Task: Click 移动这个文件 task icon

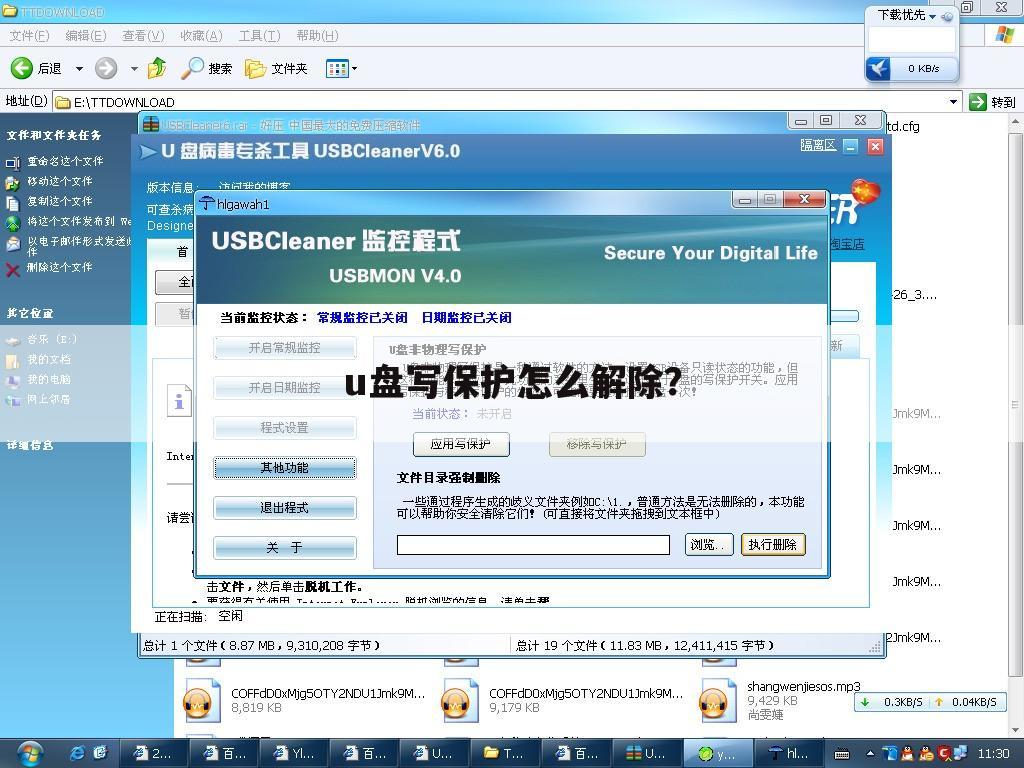Action: [12, 182]
